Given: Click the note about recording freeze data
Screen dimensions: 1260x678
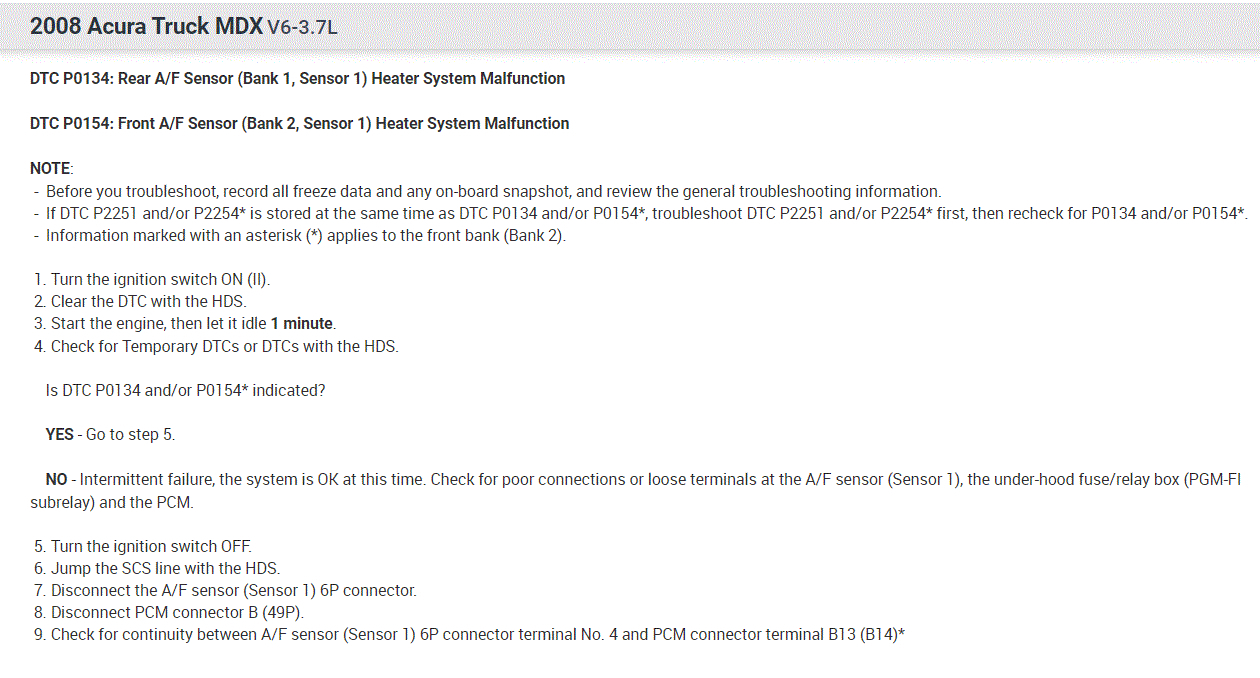Looking at the screenshot, I should click(493, 191).
